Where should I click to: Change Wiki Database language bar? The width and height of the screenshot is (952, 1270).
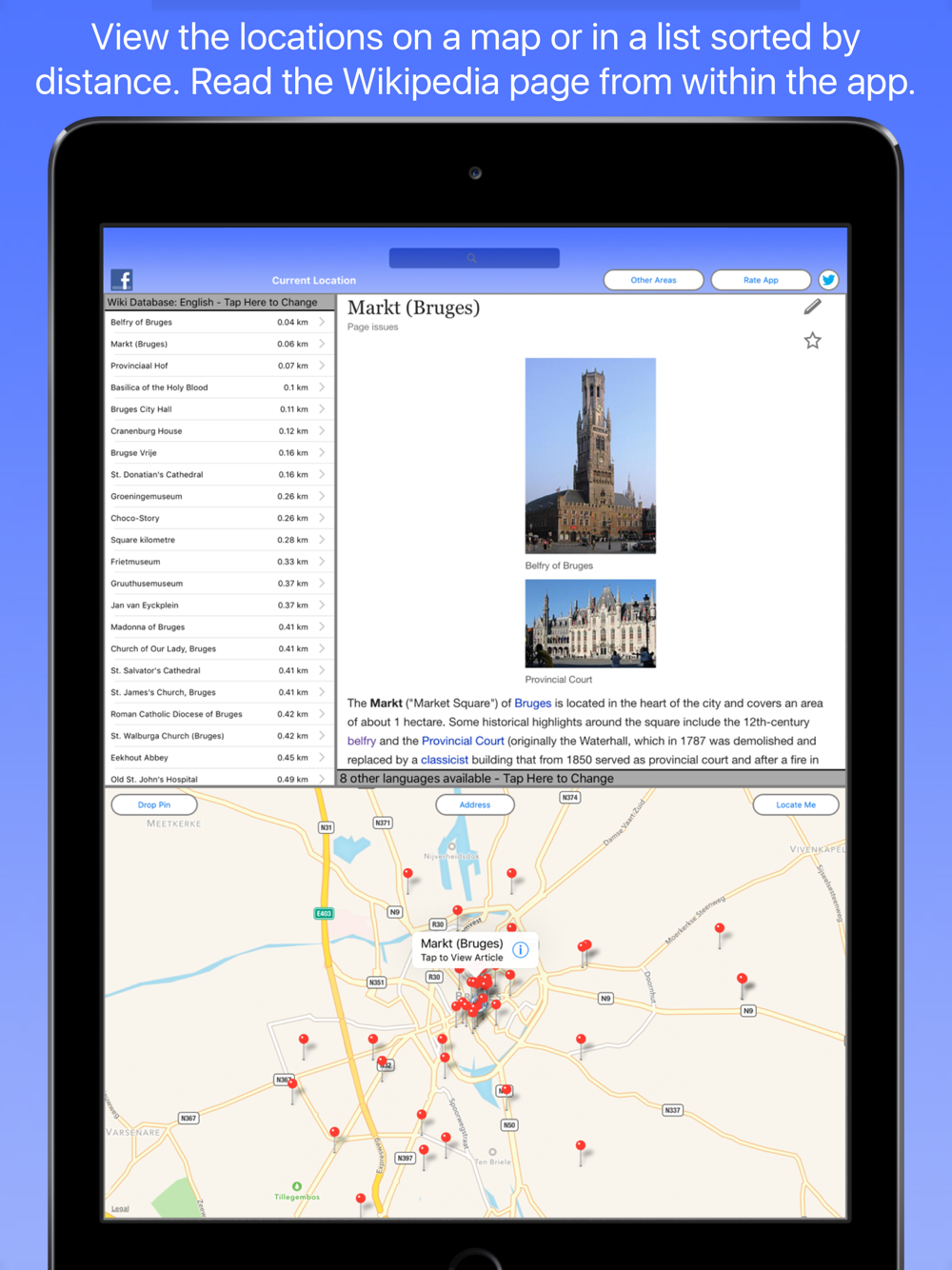pyautogui.click(x=219, y=302)
